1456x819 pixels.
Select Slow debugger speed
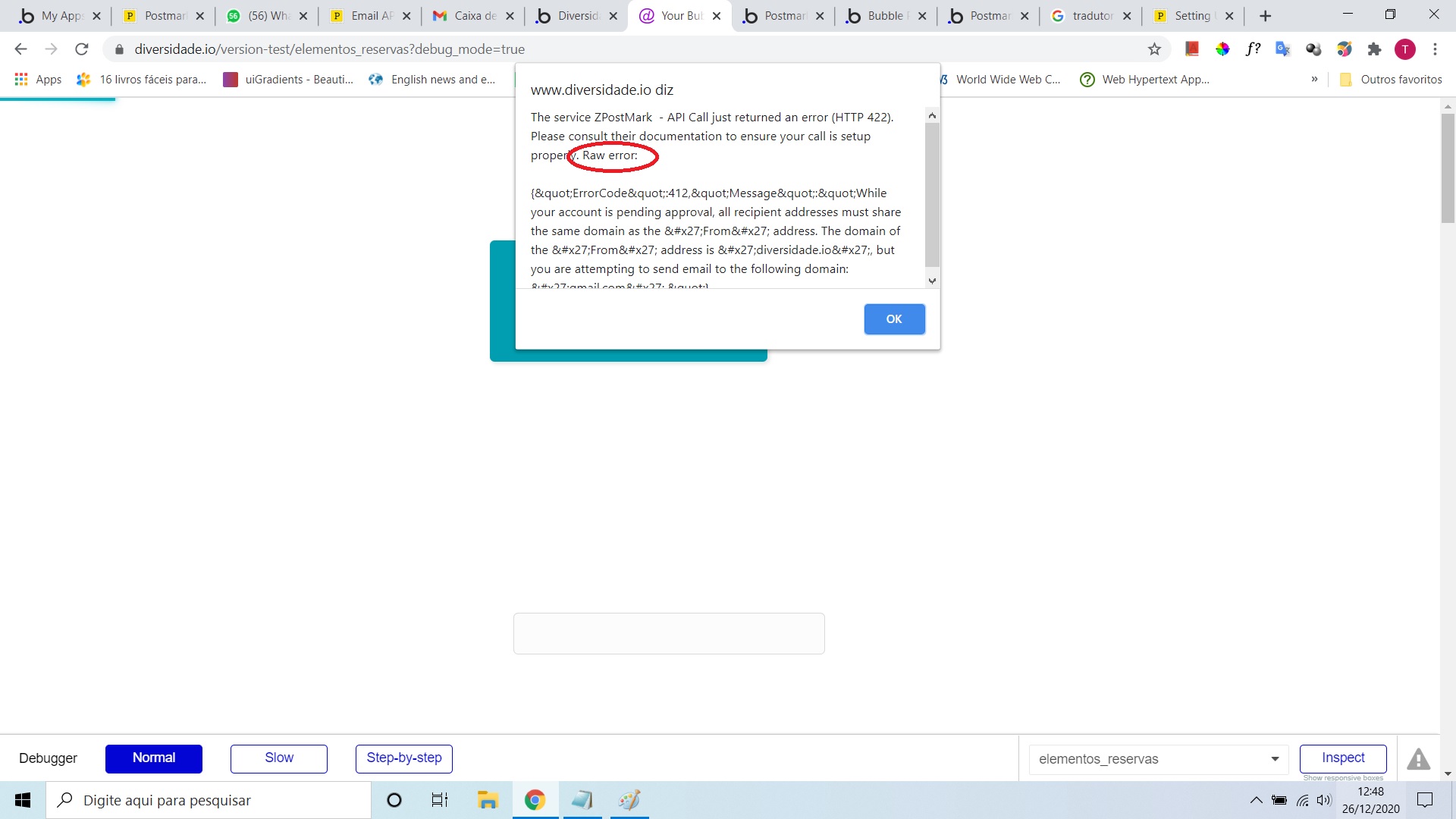tap(279, 758)
